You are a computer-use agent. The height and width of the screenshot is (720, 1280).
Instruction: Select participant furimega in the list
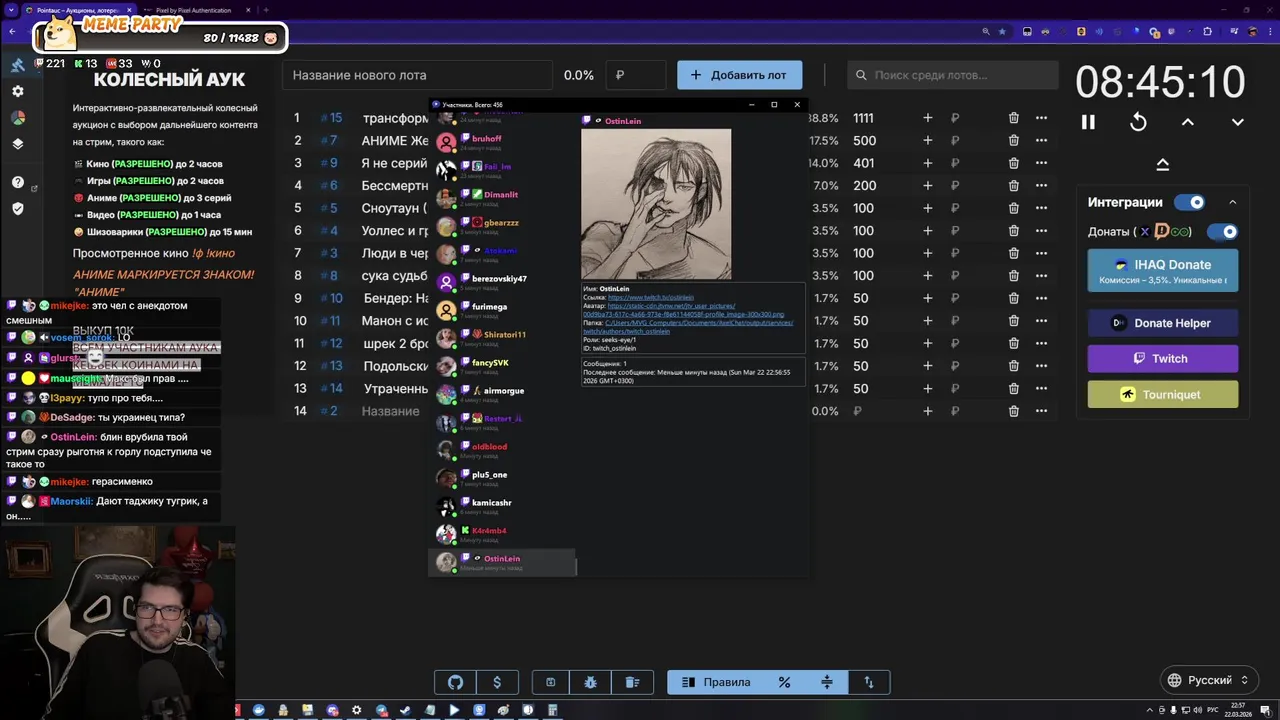point(503,310)
